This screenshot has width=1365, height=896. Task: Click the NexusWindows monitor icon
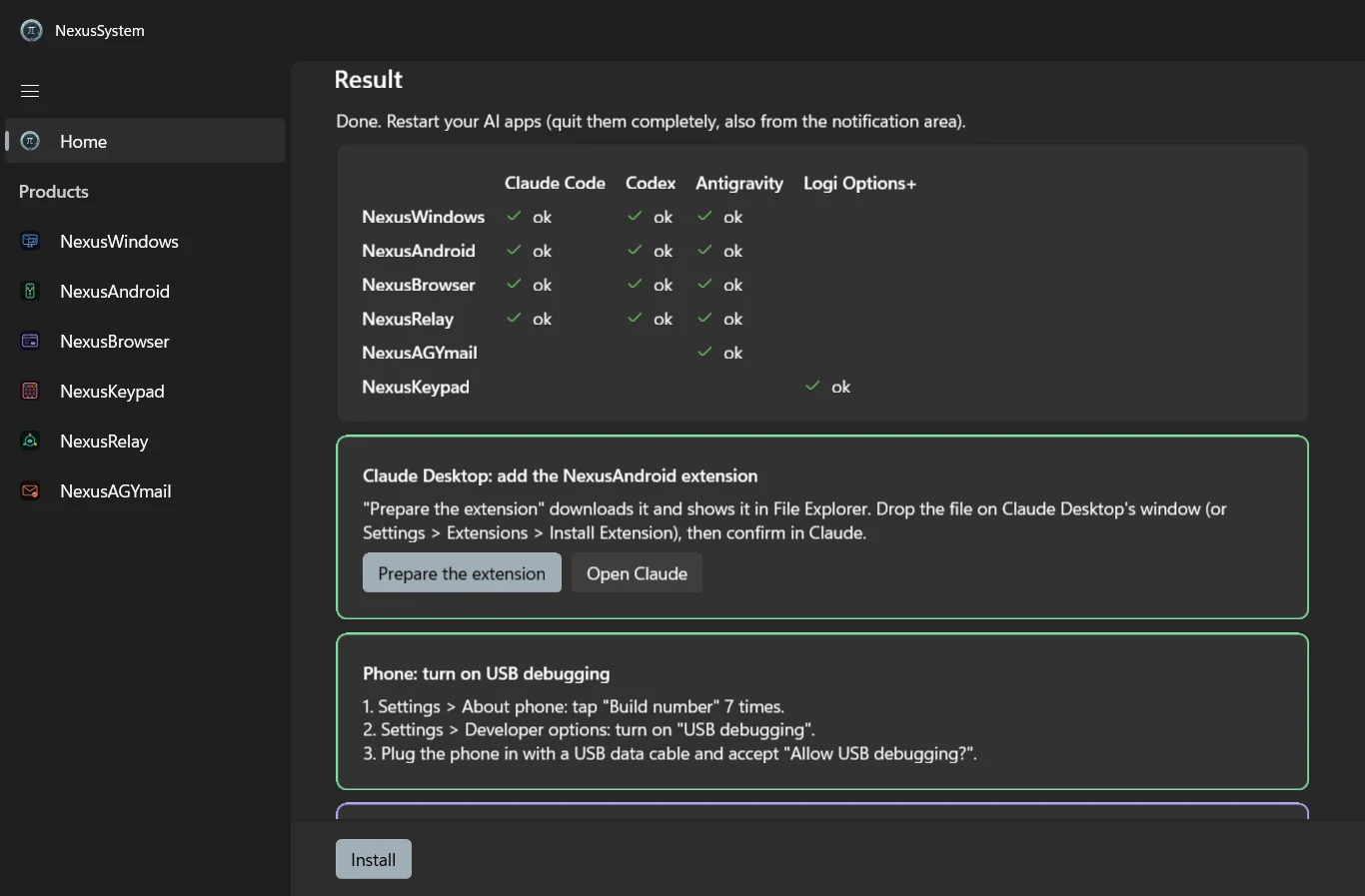30,241
